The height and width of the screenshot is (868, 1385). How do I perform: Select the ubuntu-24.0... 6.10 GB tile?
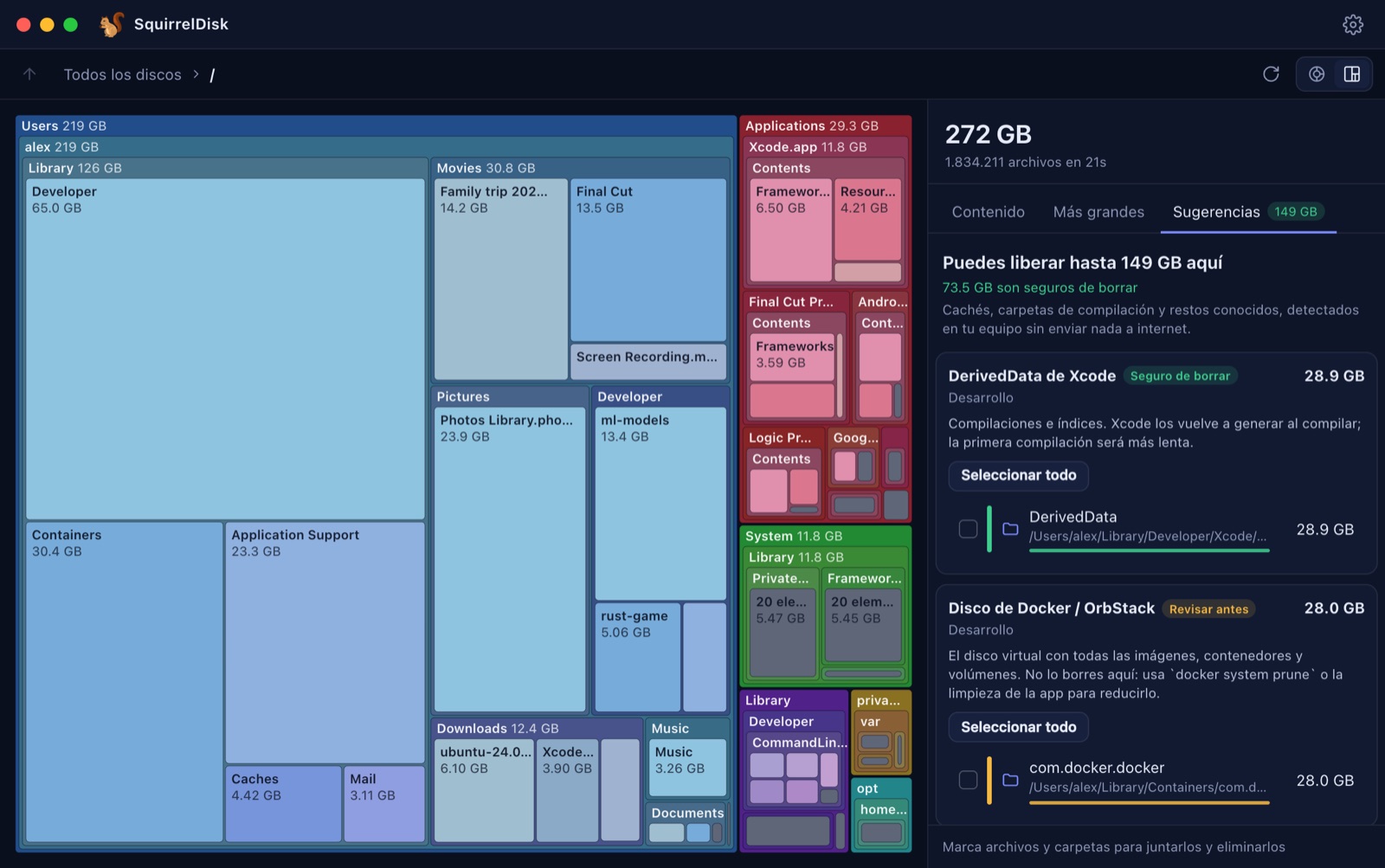484,790
